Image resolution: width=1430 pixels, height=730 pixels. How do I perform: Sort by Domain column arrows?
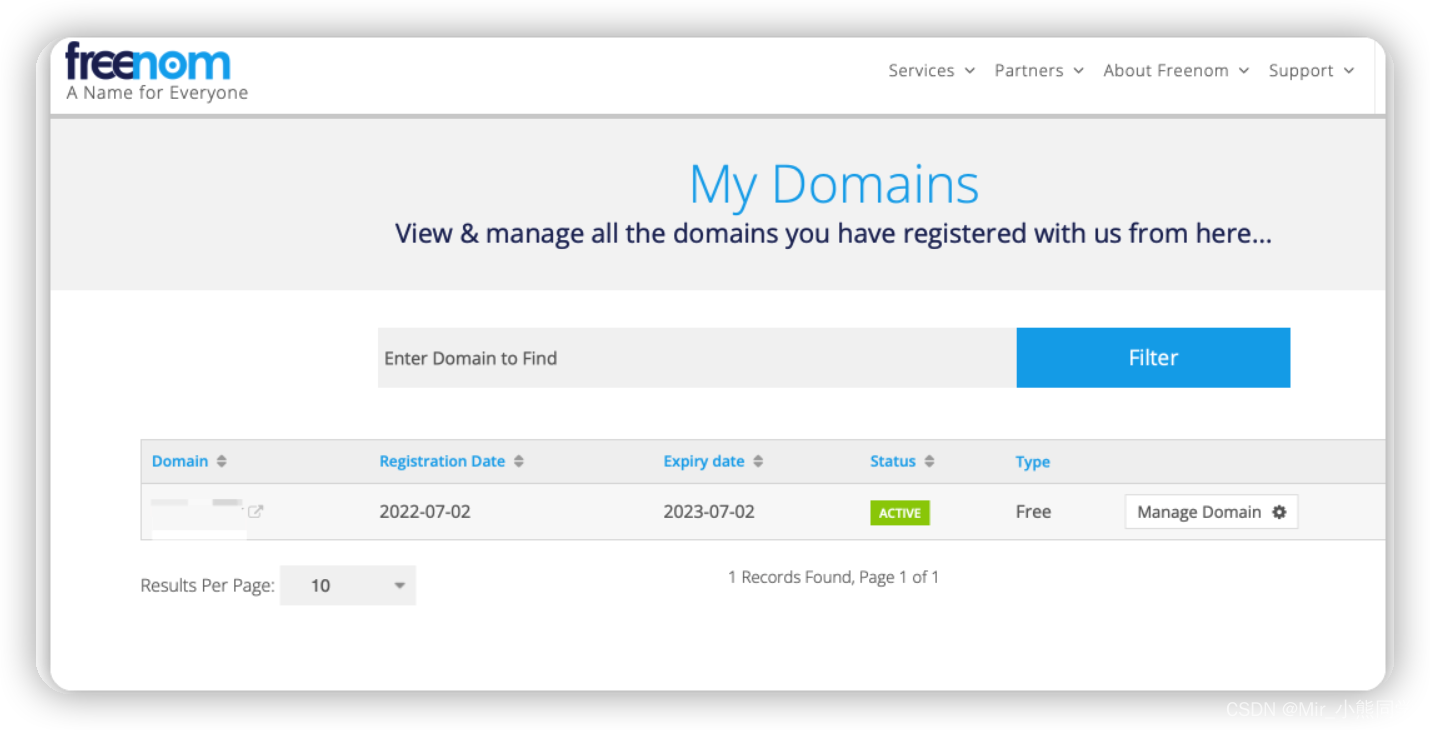coord(222,461)
